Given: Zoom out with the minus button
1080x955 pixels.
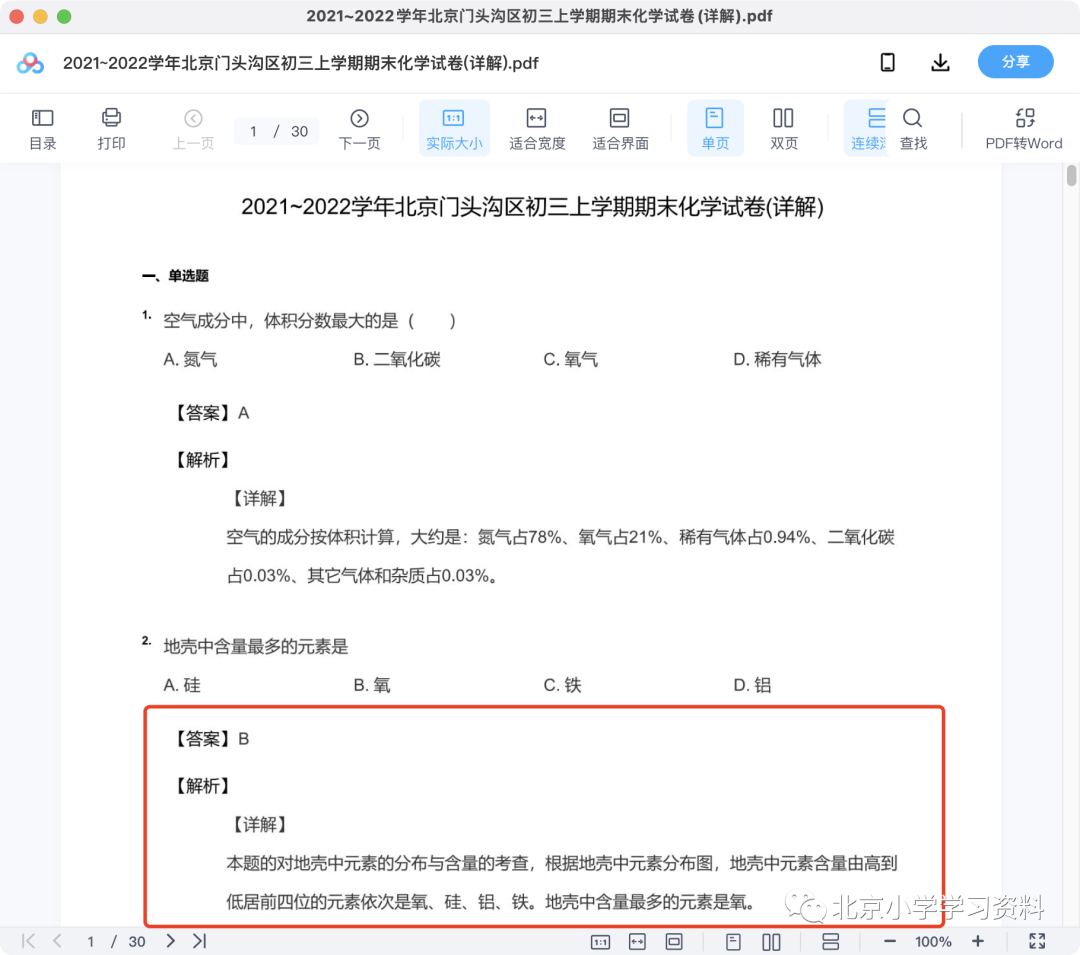Looking at the screenshot, I should (x=890, y=941).
